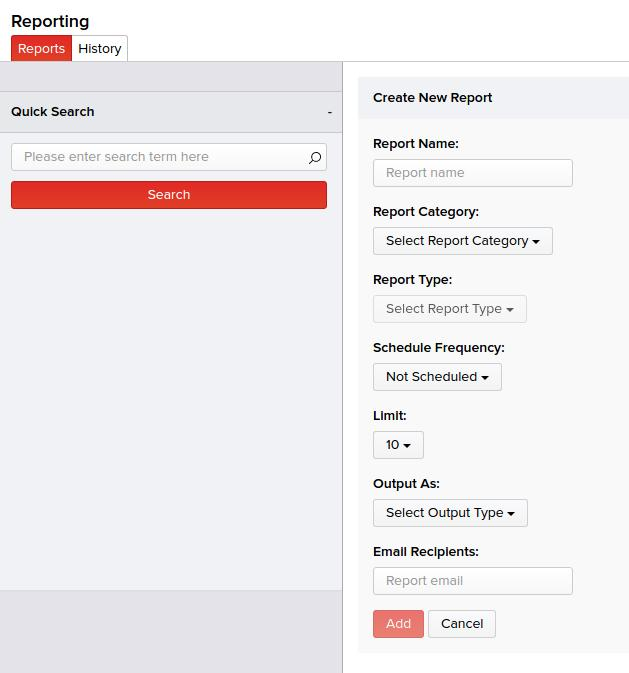Image resolution: width=629 pixels, height=673 pixels.
Task: Click the Report Name label
Action: coord(415,144)
